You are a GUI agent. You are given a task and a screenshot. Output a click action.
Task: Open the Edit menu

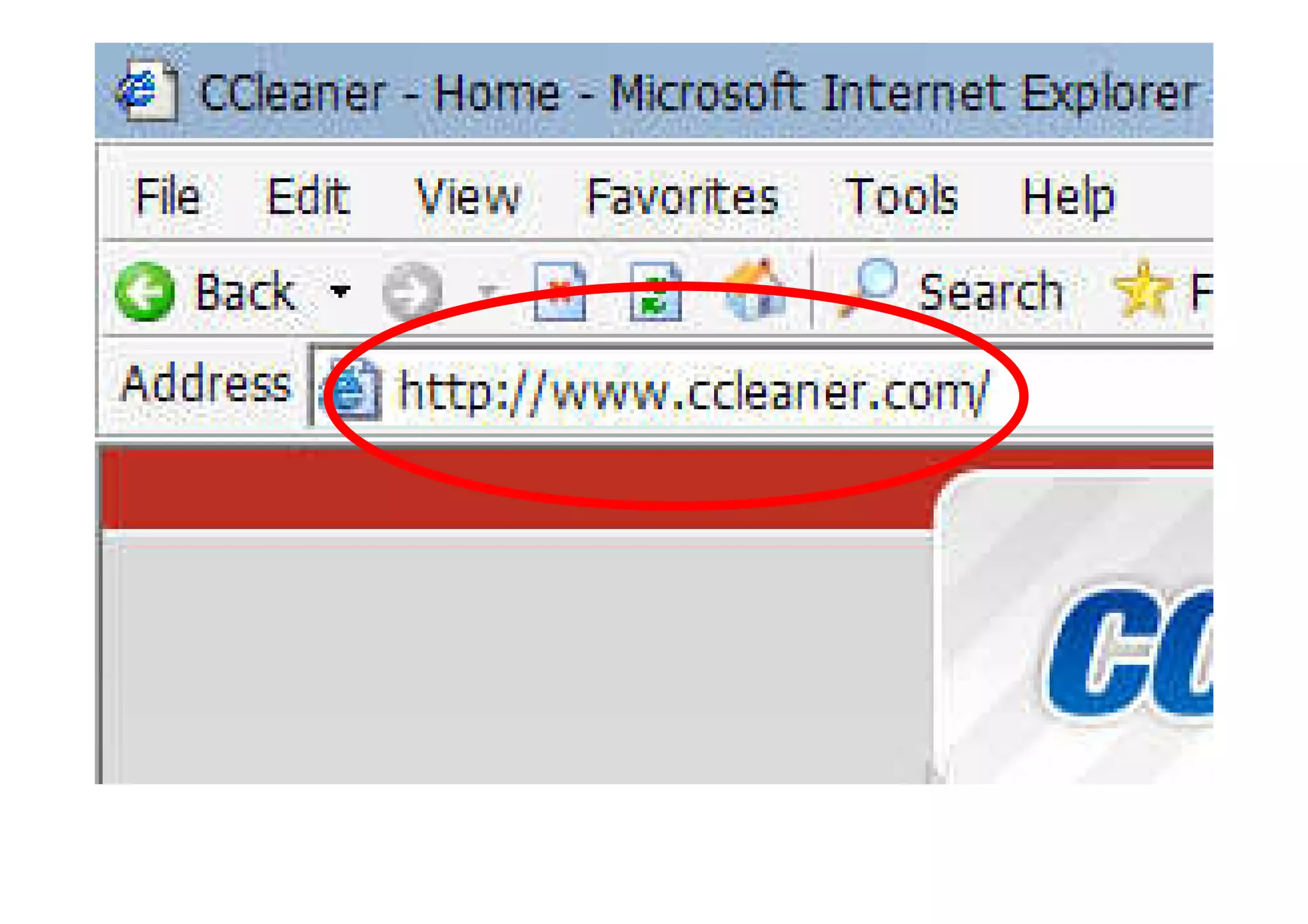308,195
